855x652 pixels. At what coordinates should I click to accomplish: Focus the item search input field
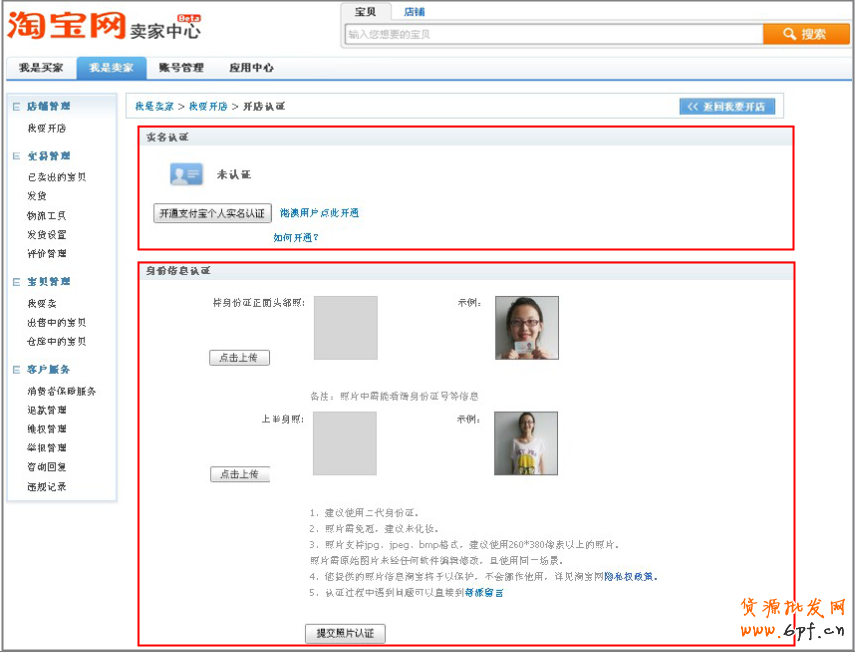553,34
